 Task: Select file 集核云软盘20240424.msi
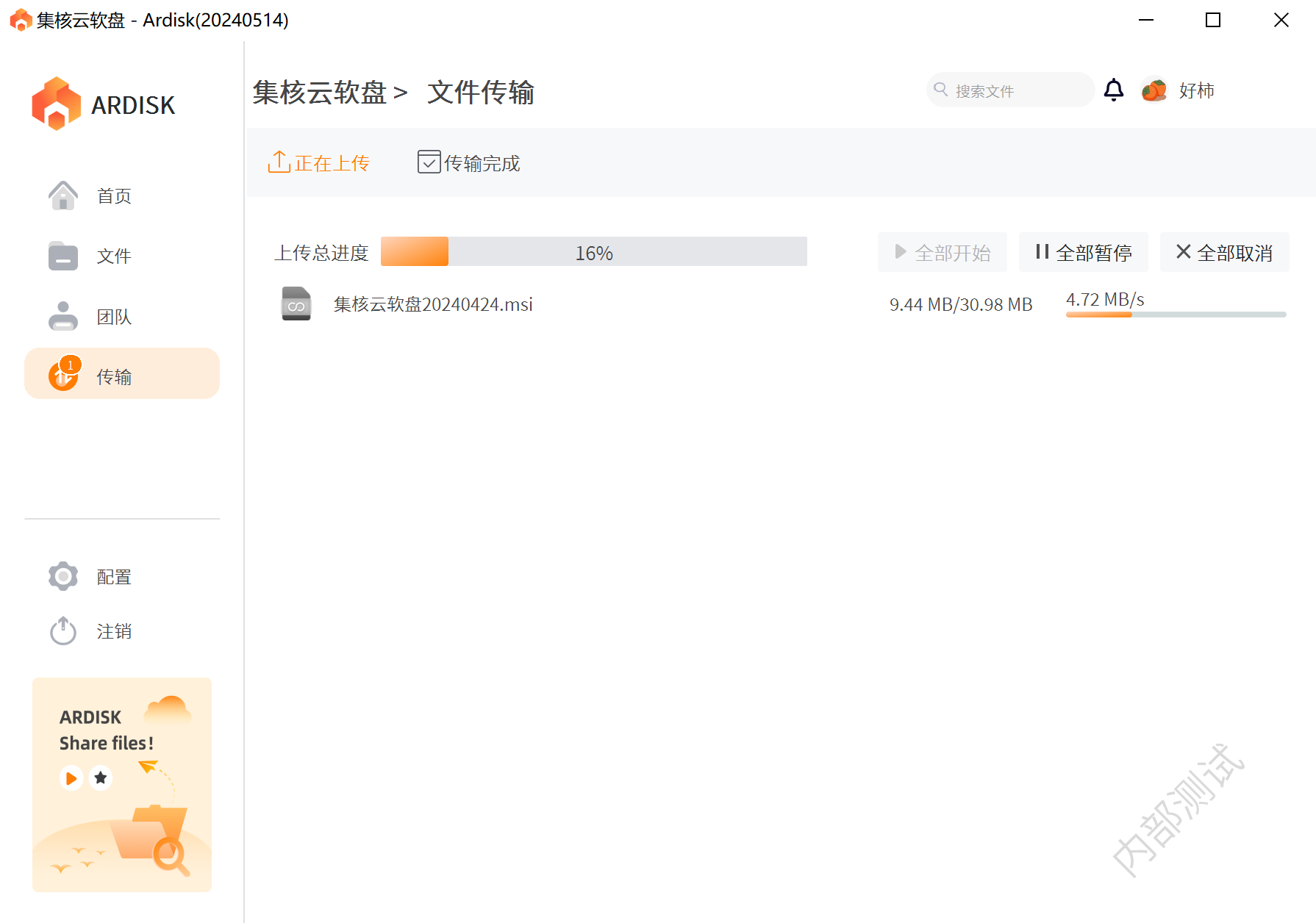click(x=433, y=304)
